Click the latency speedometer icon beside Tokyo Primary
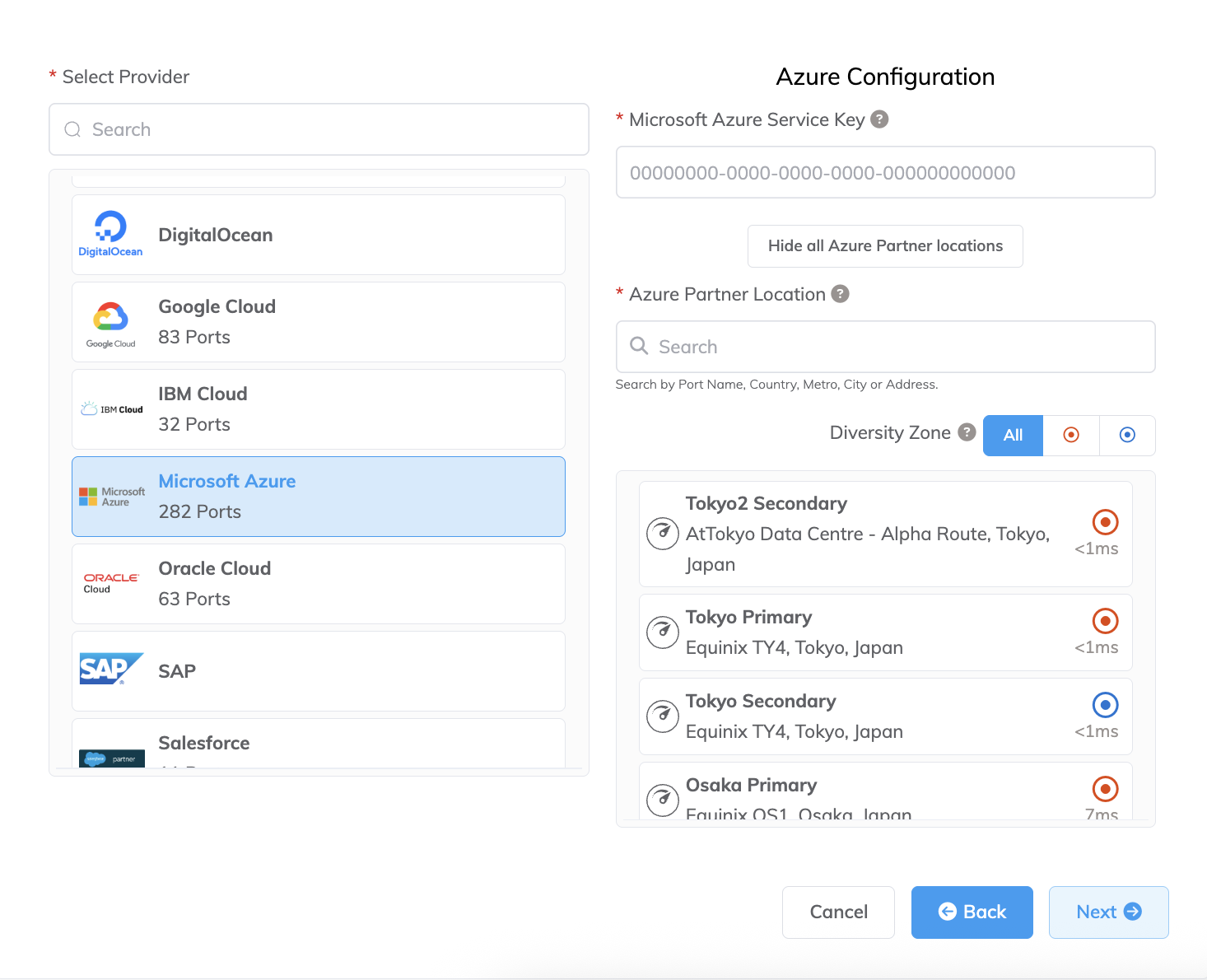1207x980 pixels. pos(663,632)
